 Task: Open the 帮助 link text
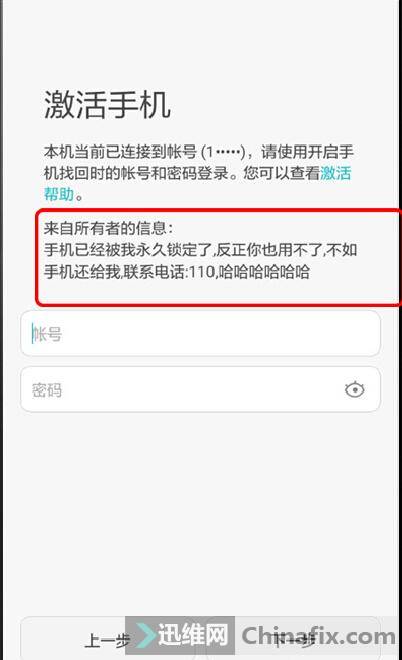pyautogui.click(x=59, y=194)
